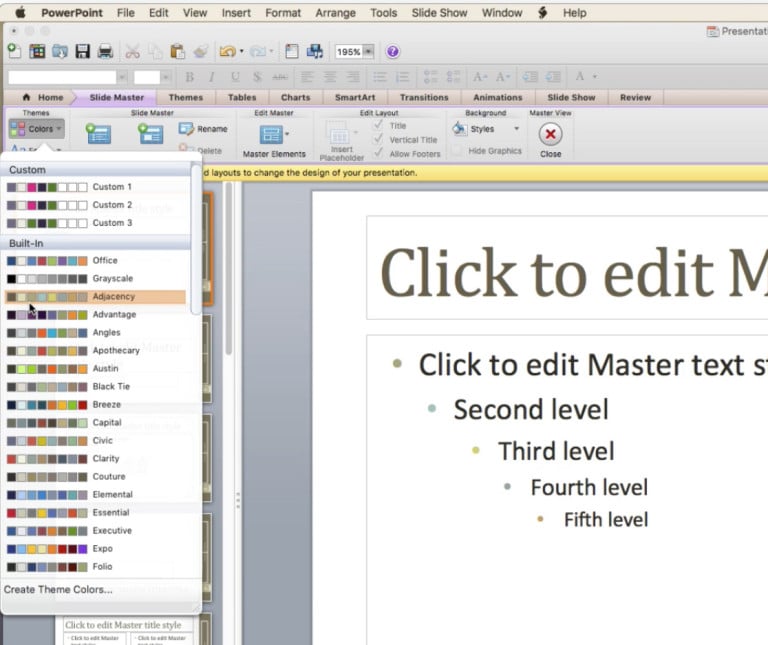The width and height of the screenshot is (768, 645).
Task: Toggle the Allow Footers checkbox
Action: click(378, 153)
